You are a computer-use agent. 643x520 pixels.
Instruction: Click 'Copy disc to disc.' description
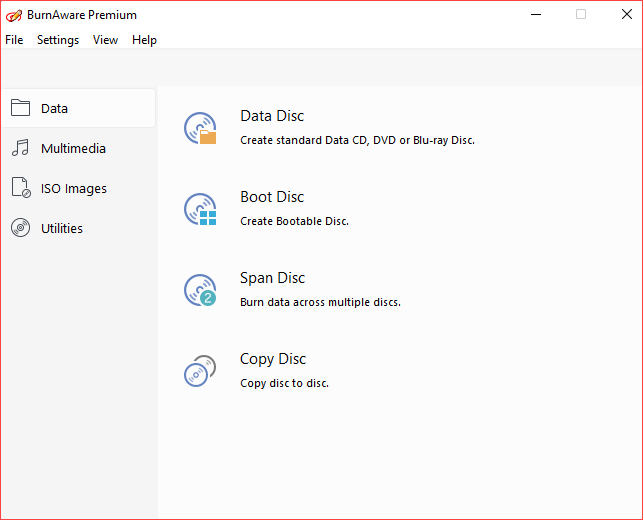[285, 383]
